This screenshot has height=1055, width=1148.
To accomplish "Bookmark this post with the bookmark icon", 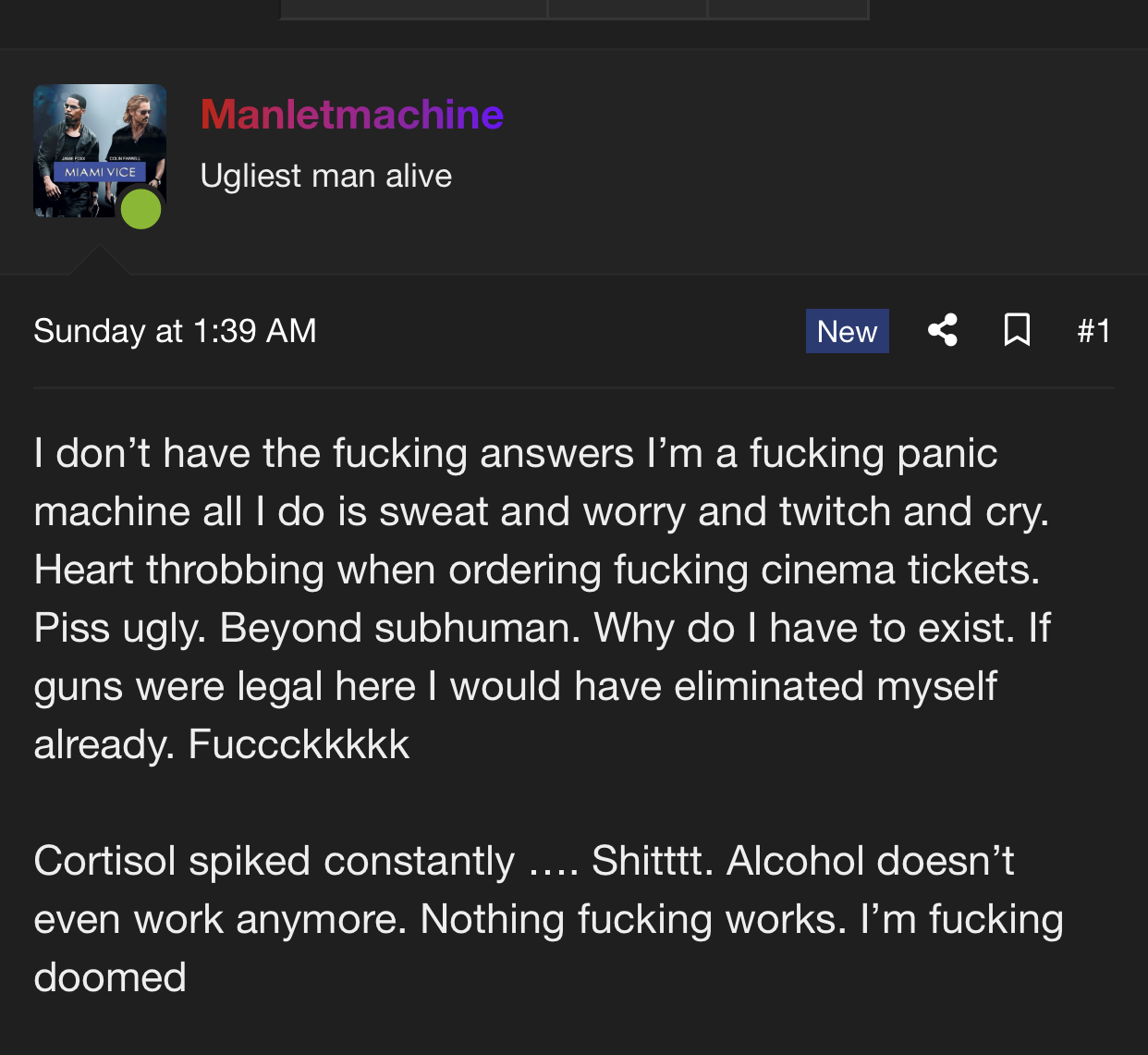I will [x=1017, y=330].
